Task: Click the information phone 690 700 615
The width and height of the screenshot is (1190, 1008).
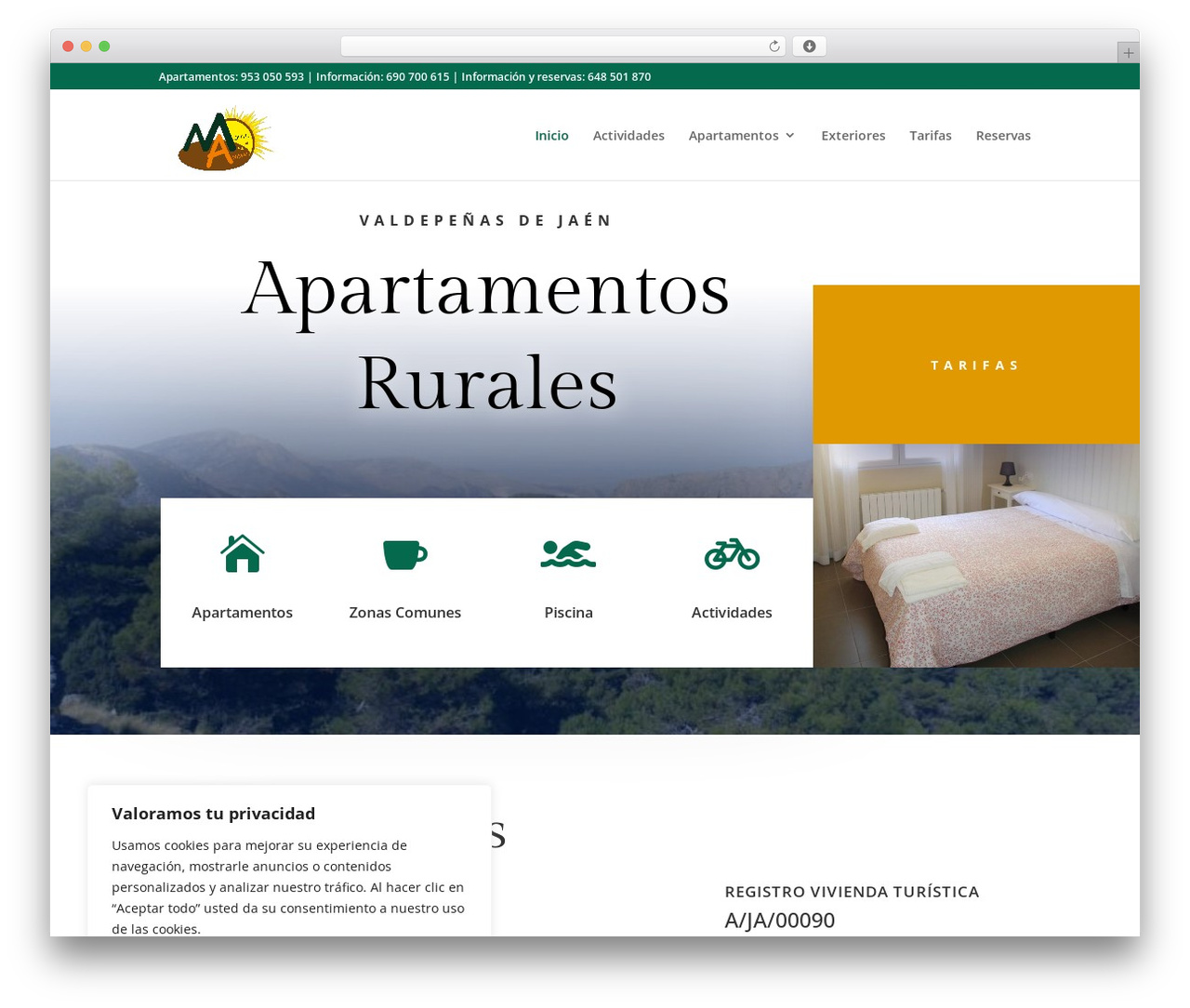Action: [417, 77]
